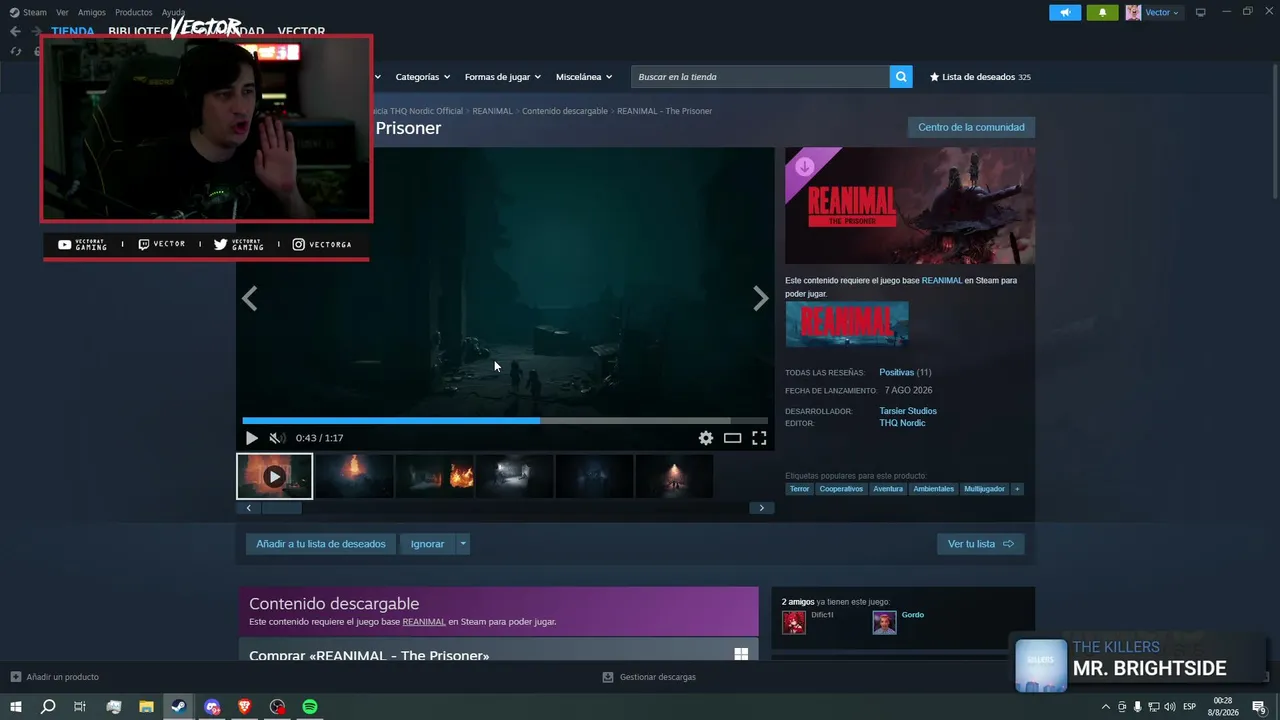Click the Gestionar descargas download icon
The image size is (1280, 720).
pyautogui.click(x=607, y=677)
